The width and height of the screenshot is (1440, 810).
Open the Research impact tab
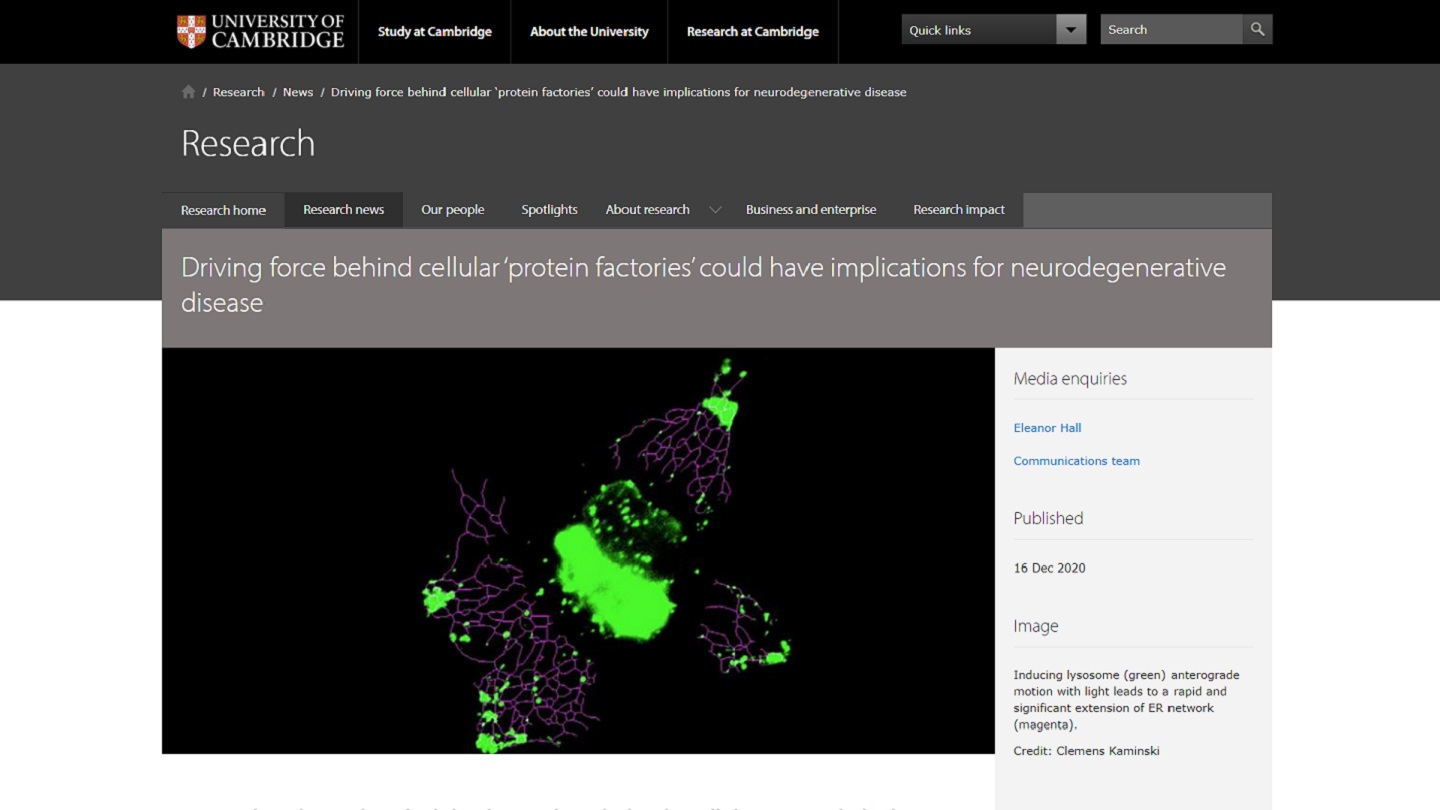(958, 210)
